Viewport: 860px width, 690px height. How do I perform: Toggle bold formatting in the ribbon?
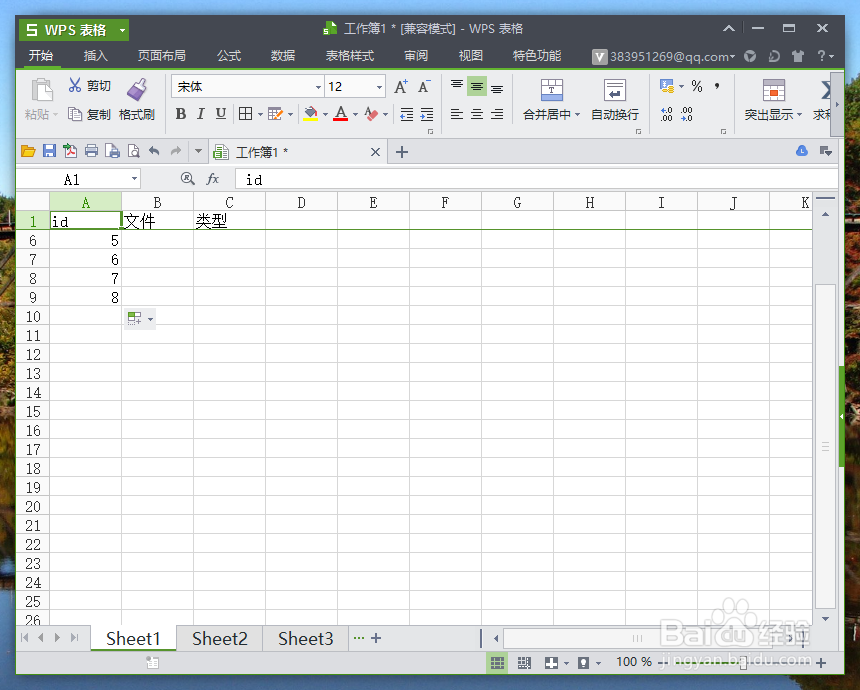(180, 114)
